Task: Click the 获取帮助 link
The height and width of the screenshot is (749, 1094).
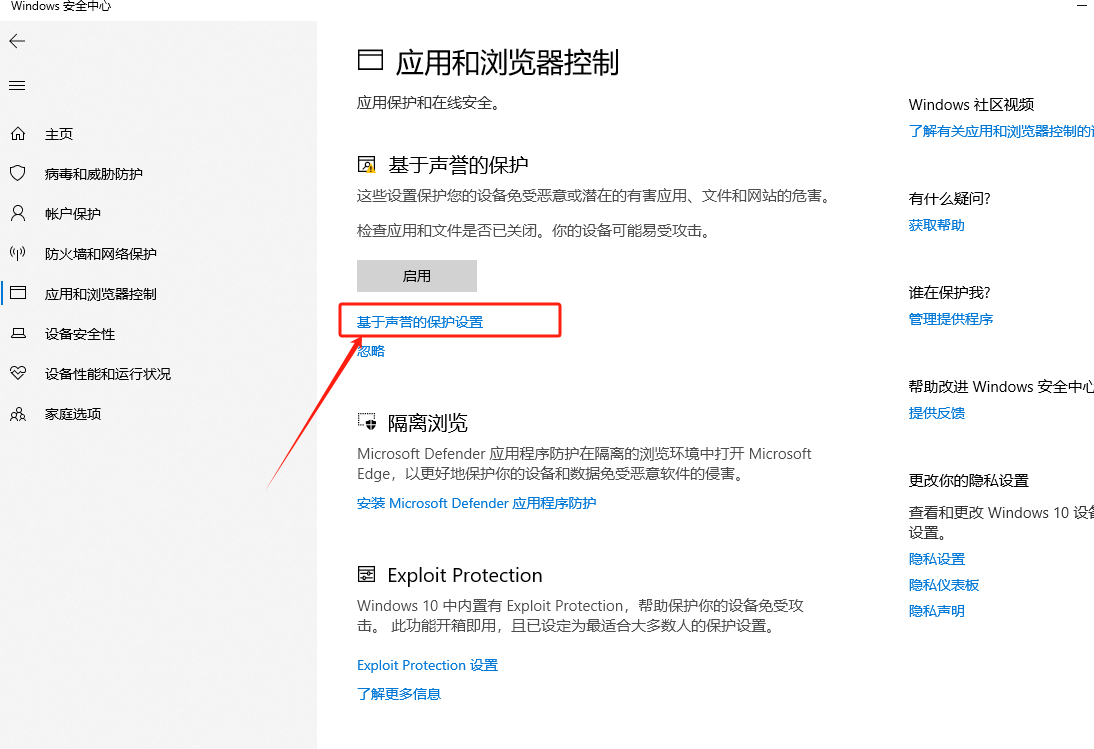Action: coord(936,225)
